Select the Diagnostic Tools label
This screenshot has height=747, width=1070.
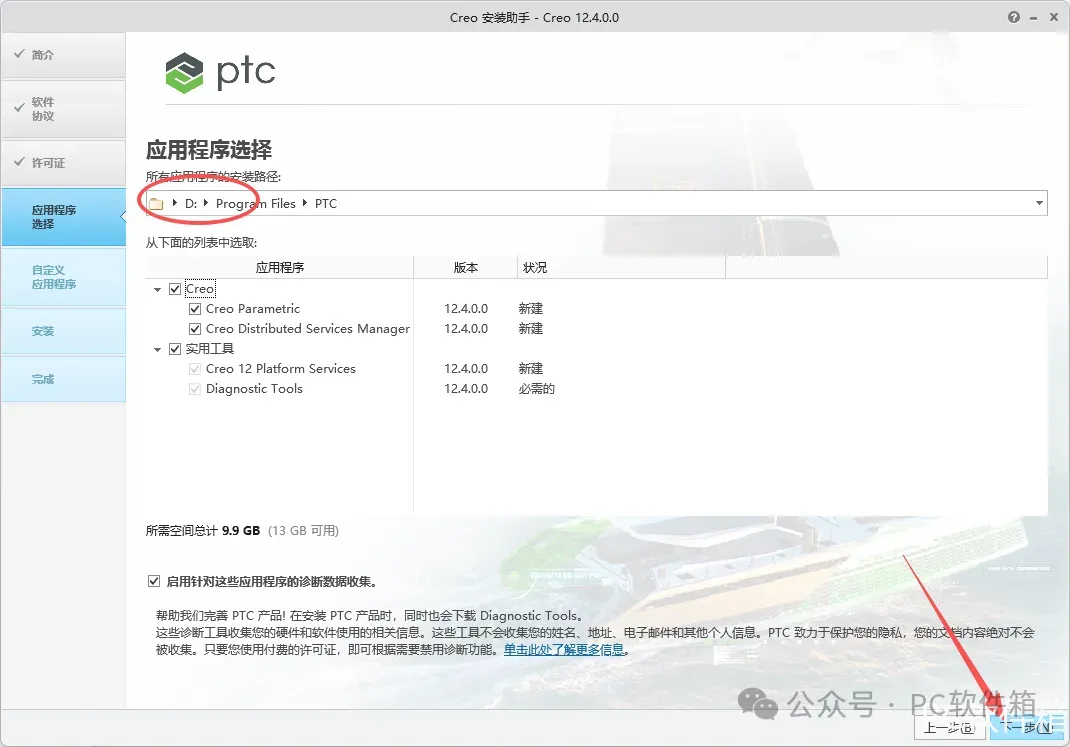(254, 389)
